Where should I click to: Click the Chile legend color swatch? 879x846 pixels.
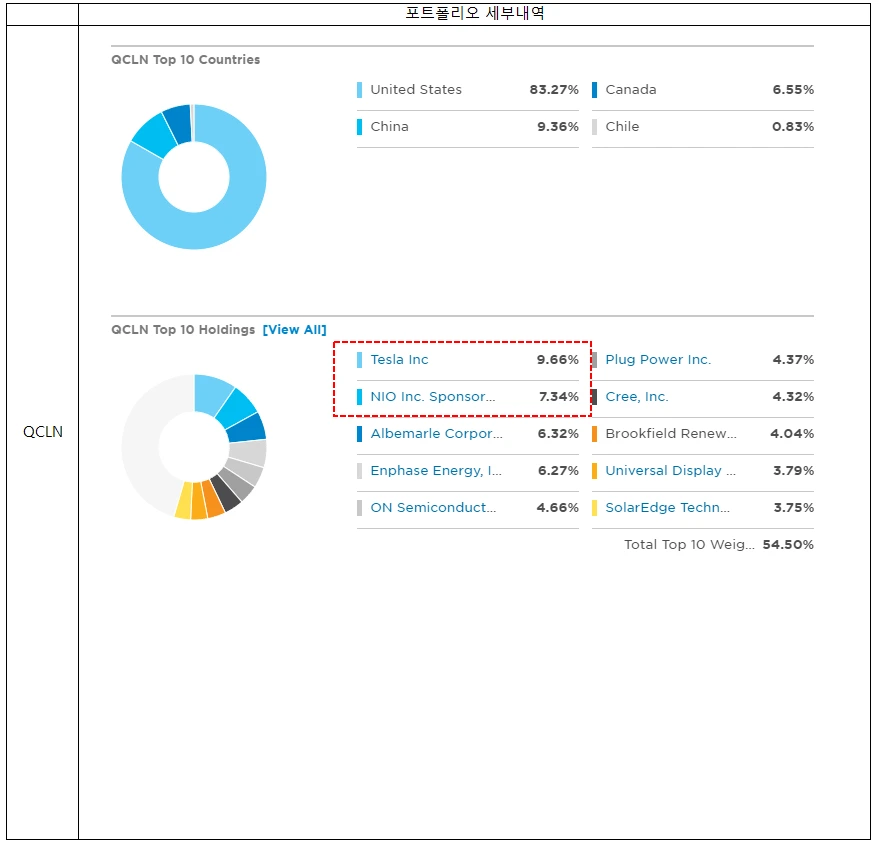[594, 127]
